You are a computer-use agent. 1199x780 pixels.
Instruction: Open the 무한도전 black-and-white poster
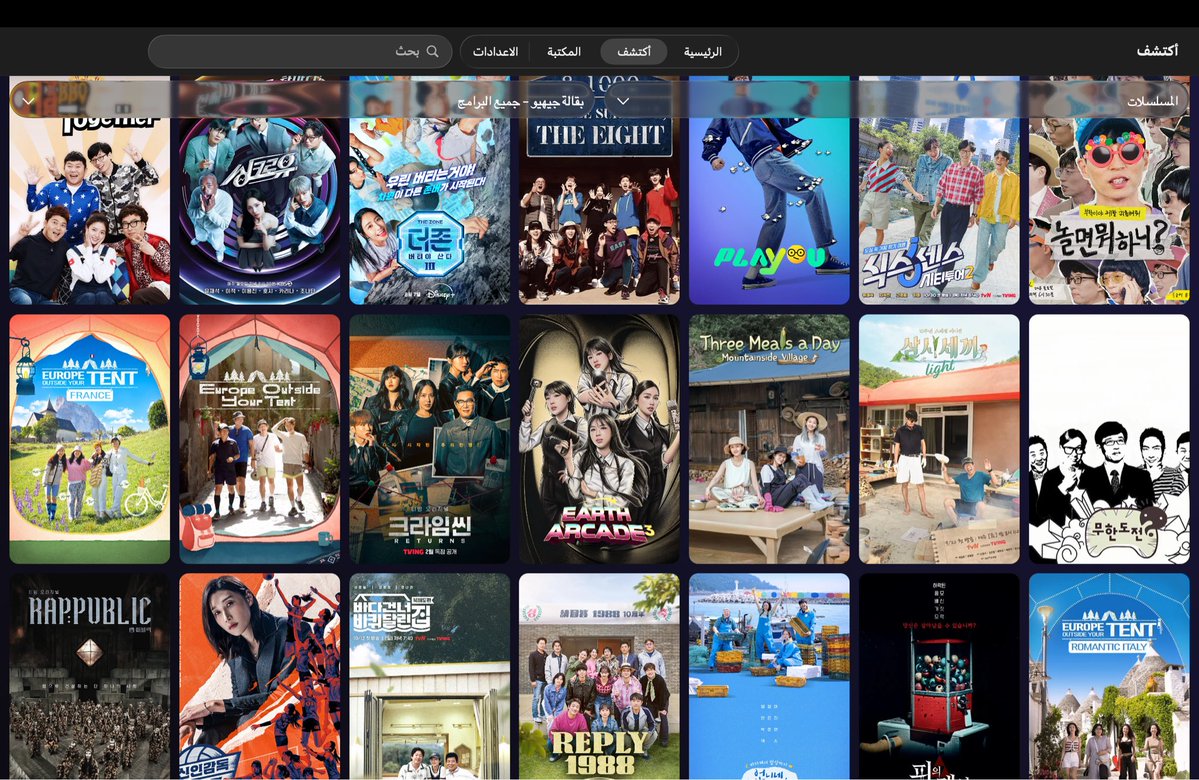[1109, 439]
